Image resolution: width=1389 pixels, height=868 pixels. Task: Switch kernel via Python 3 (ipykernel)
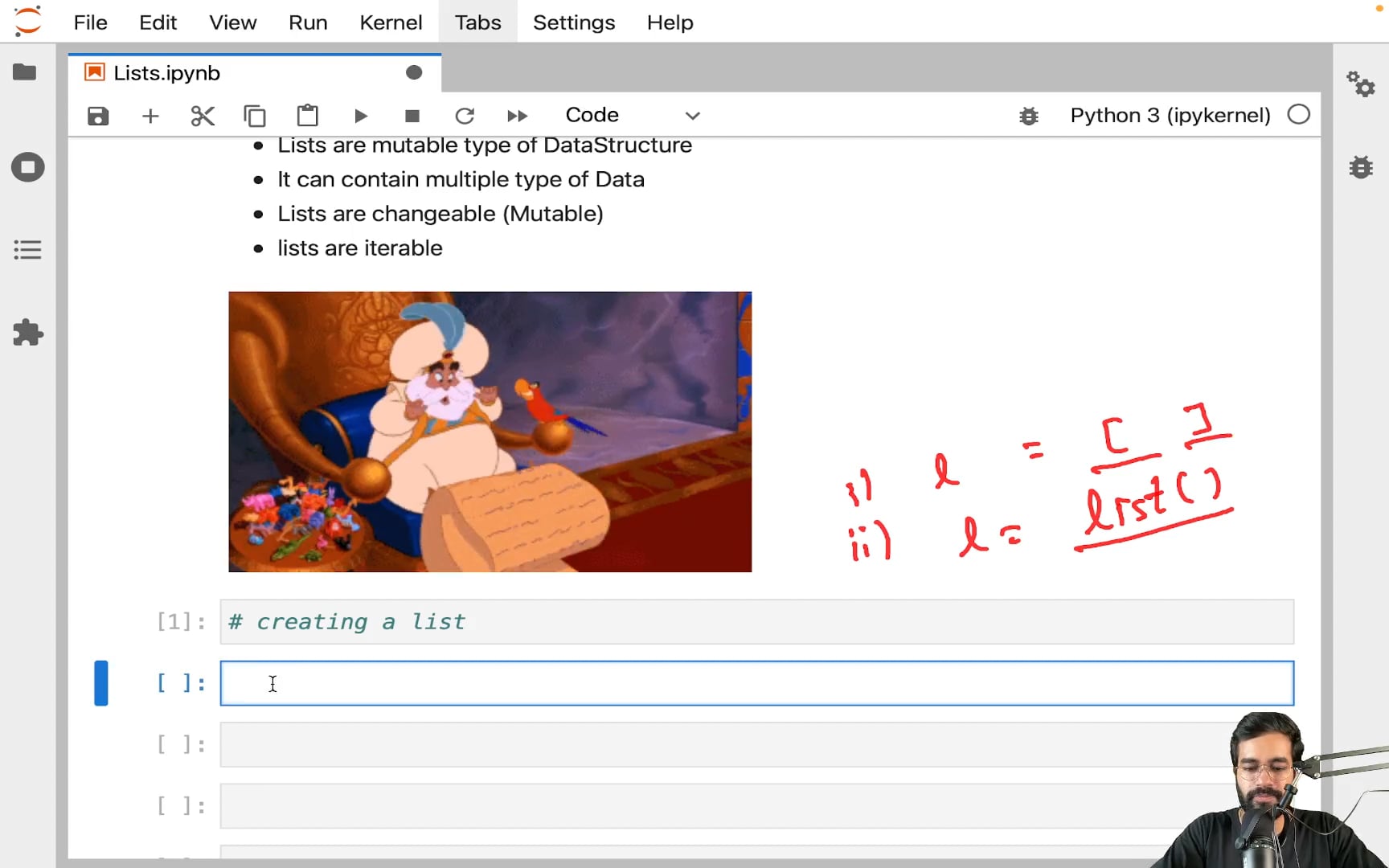1170,115
